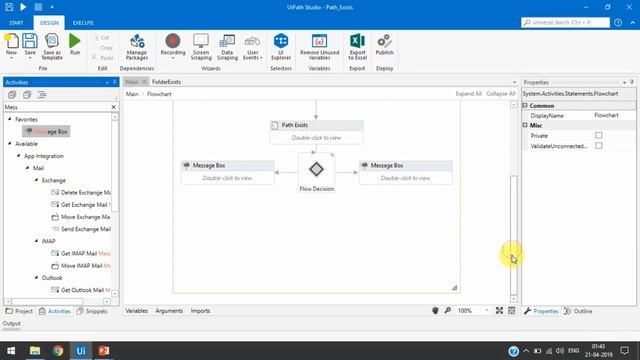Screen dimensions: 640x360
Task: Collapse the Outlook node
Action: [36, 278]
